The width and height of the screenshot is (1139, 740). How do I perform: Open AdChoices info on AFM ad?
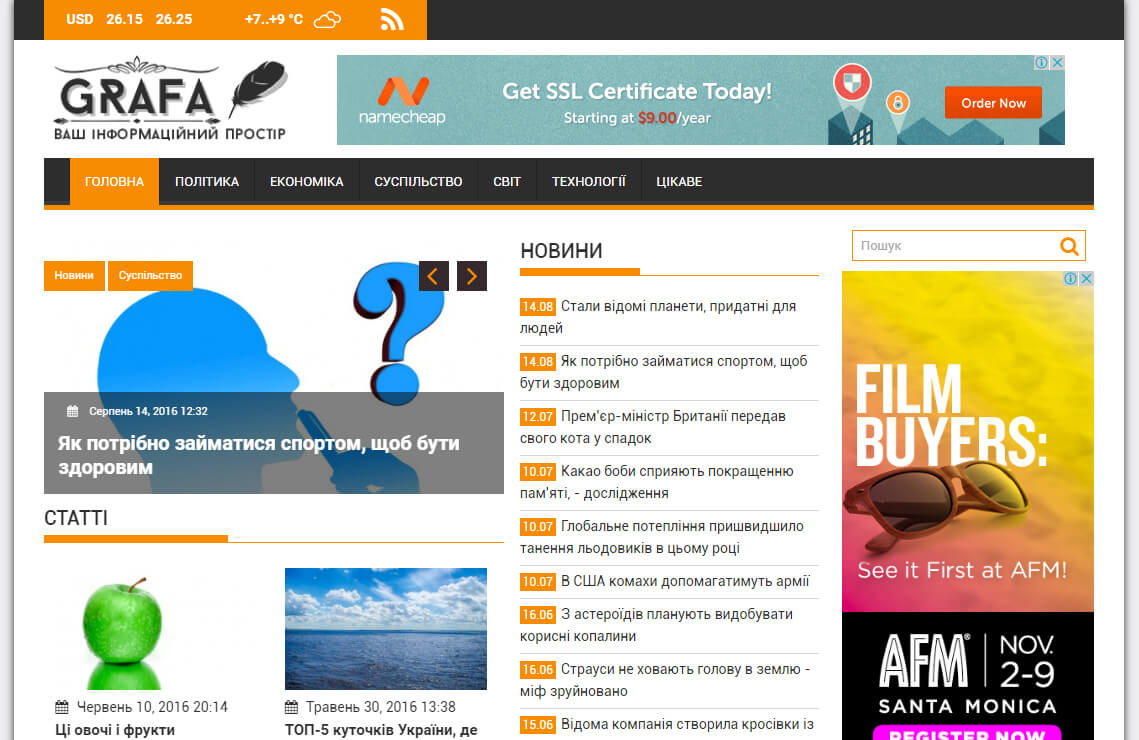coord(1071,278)
